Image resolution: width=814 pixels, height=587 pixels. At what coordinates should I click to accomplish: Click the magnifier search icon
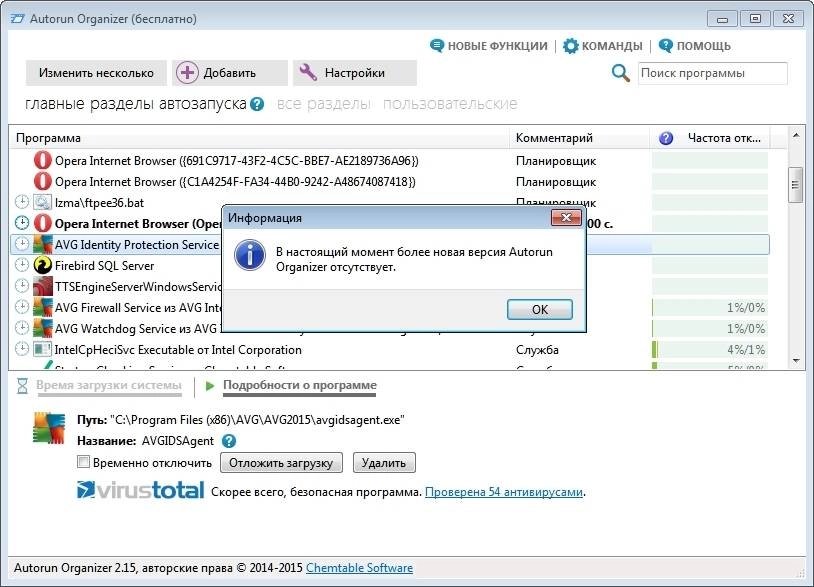click(620, 73)
